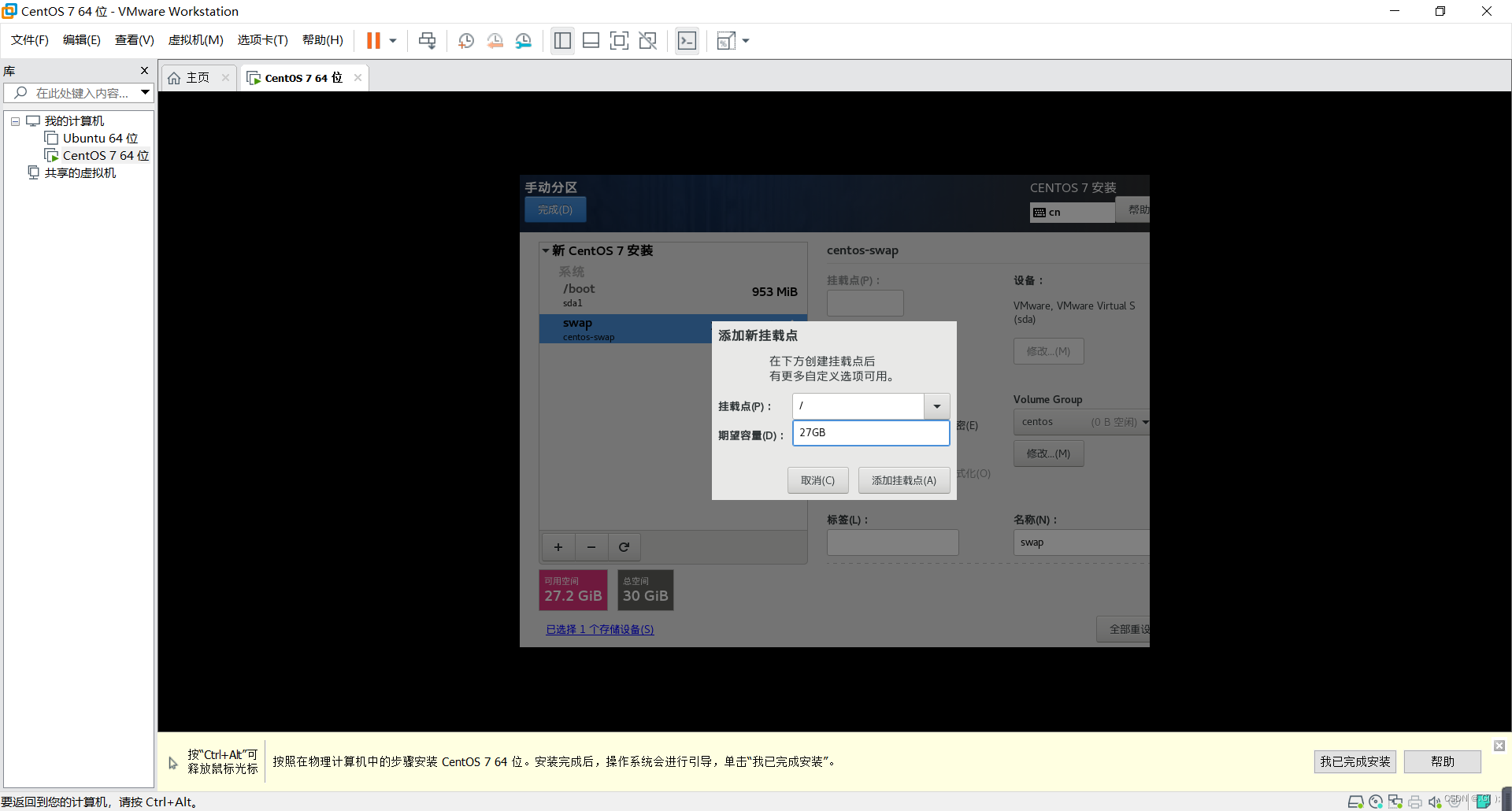Image resolution: width=1512 pixels, height=811 pixels.
Task: Click 添加挂载点(A) button
Action: pyautogui.click(x=904, y=480)
